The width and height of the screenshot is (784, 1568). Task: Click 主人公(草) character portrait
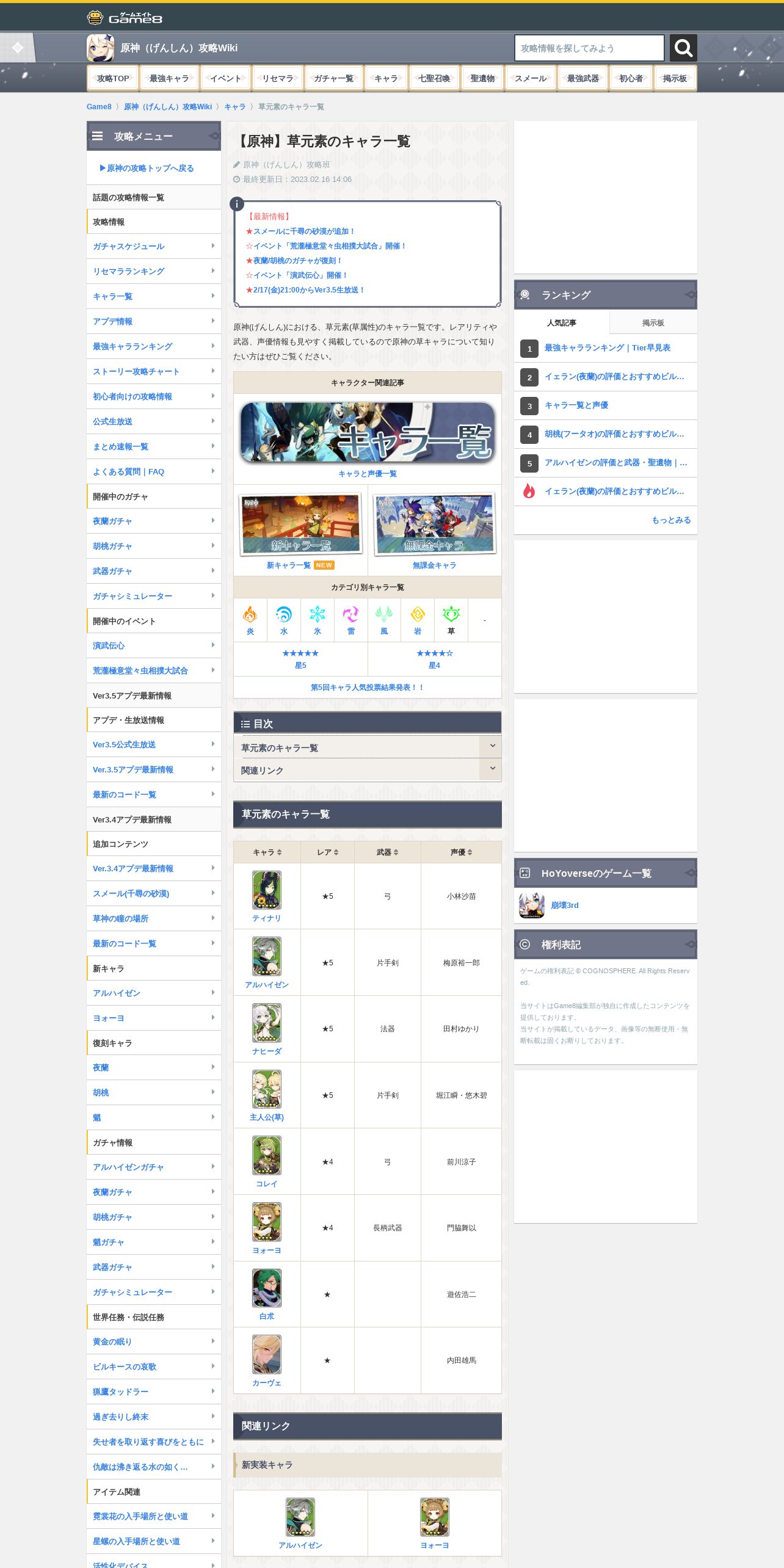[267, 1089]
